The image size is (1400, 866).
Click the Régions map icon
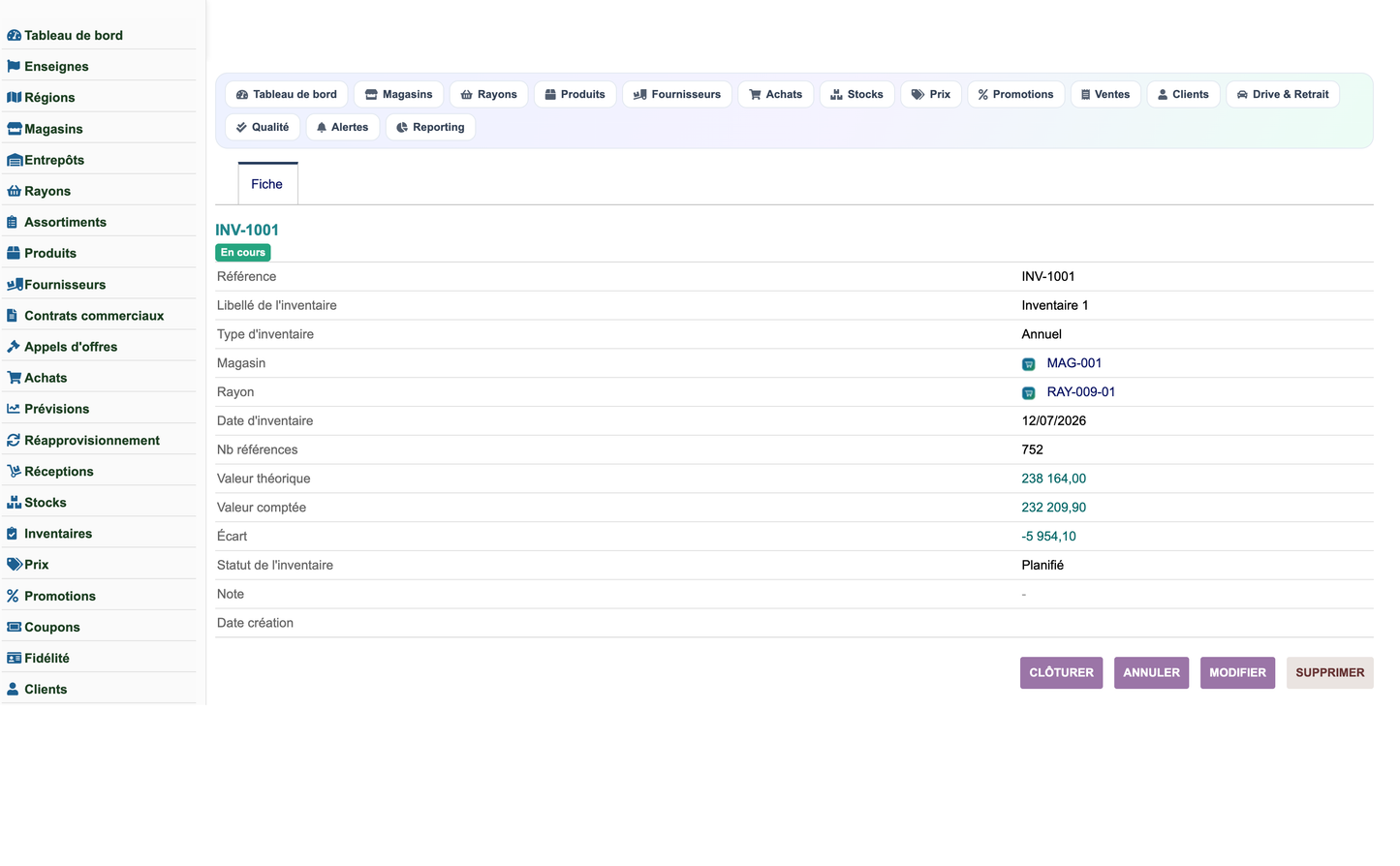point(14,98)
